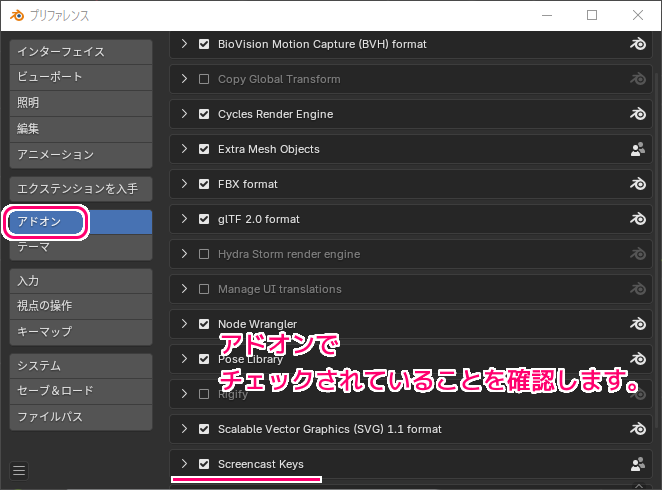This screenshot has height=490, width=662.
Task: Uncheck Cycles Render Engine addon
Action: tap(204, 114)
